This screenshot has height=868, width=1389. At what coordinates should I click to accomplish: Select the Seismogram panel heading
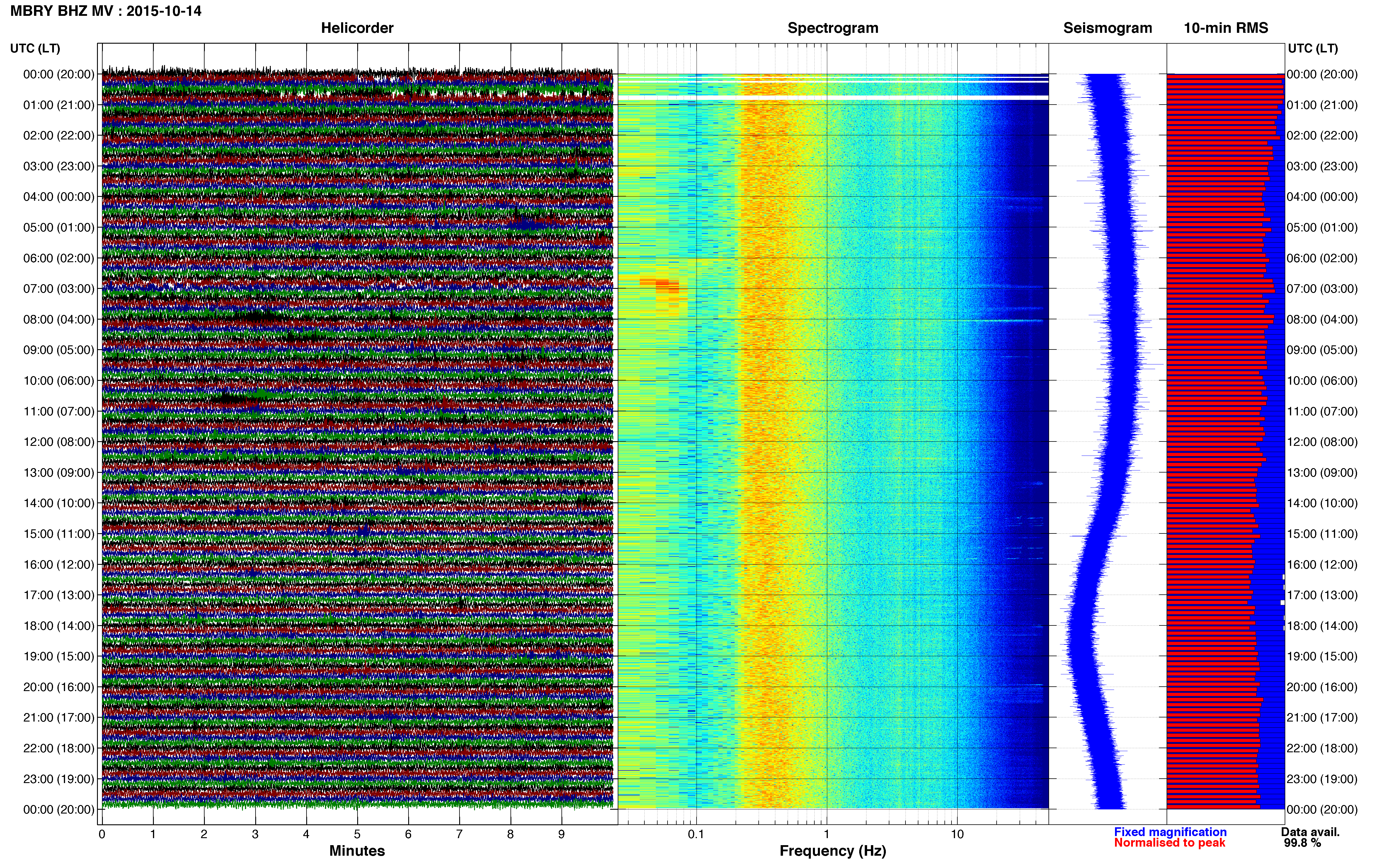pyautogui.click(x=1108, y=28)
